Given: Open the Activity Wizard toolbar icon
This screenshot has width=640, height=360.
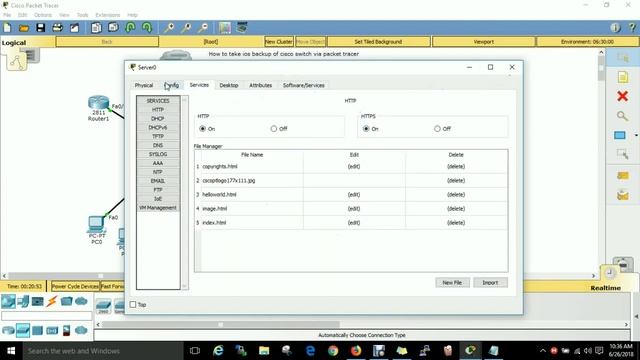Looking at the screenshot, I should (x=74, y=28).
